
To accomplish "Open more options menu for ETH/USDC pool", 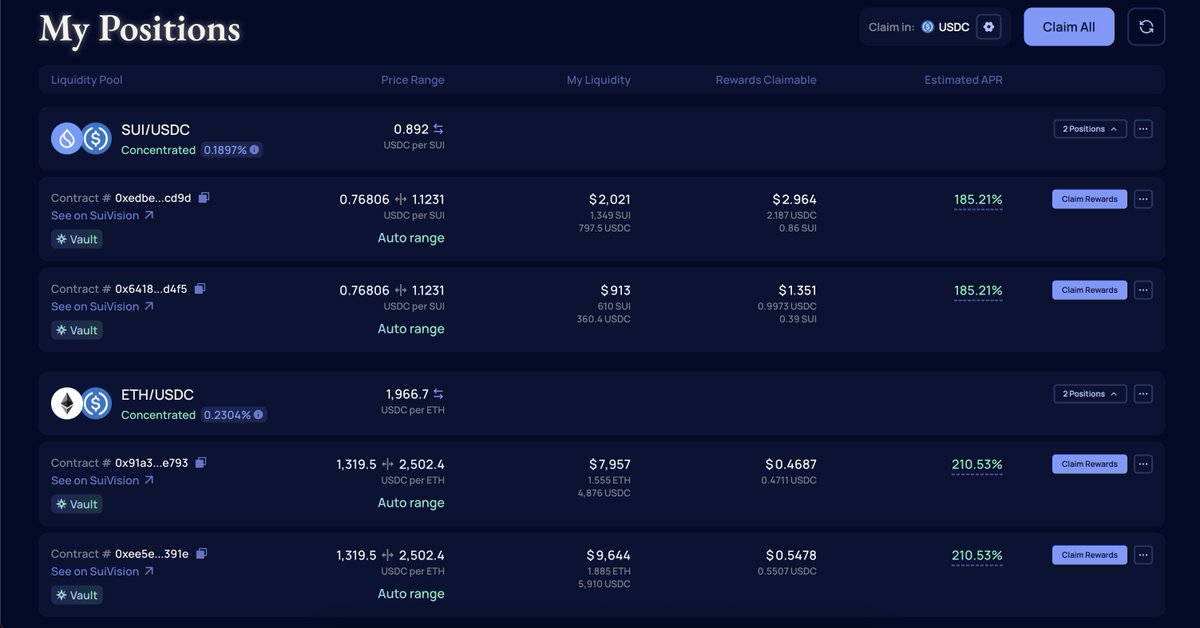I will pyautogui.click(x=1144, y=394).
